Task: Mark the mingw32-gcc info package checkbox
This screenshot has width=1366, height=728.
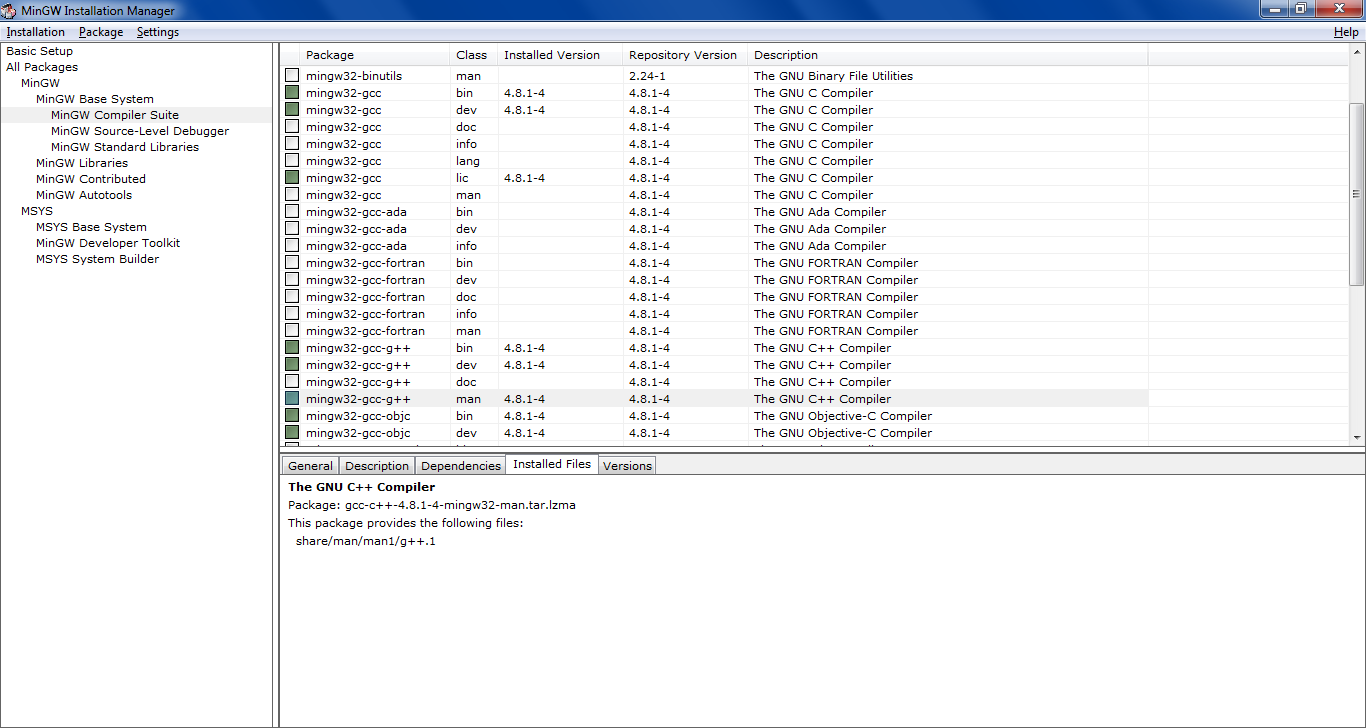Action: pos(292,144)
